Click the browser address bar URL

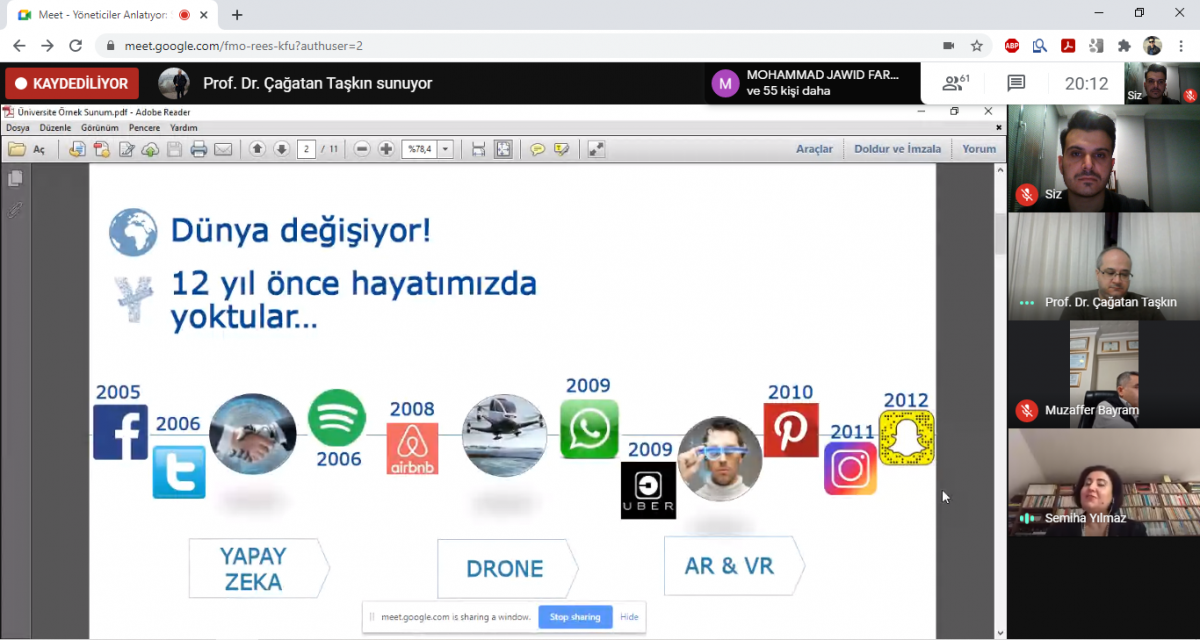pyautogui.click(x=243, y=46)
